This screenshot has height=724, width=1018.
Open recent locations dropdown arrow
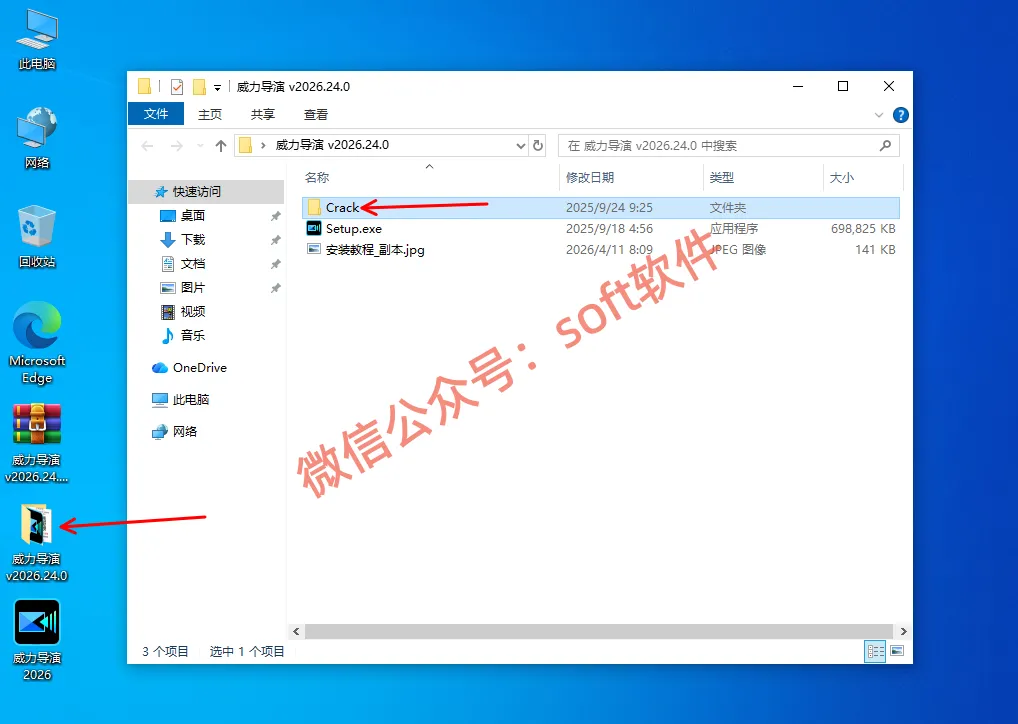[200, 145]
